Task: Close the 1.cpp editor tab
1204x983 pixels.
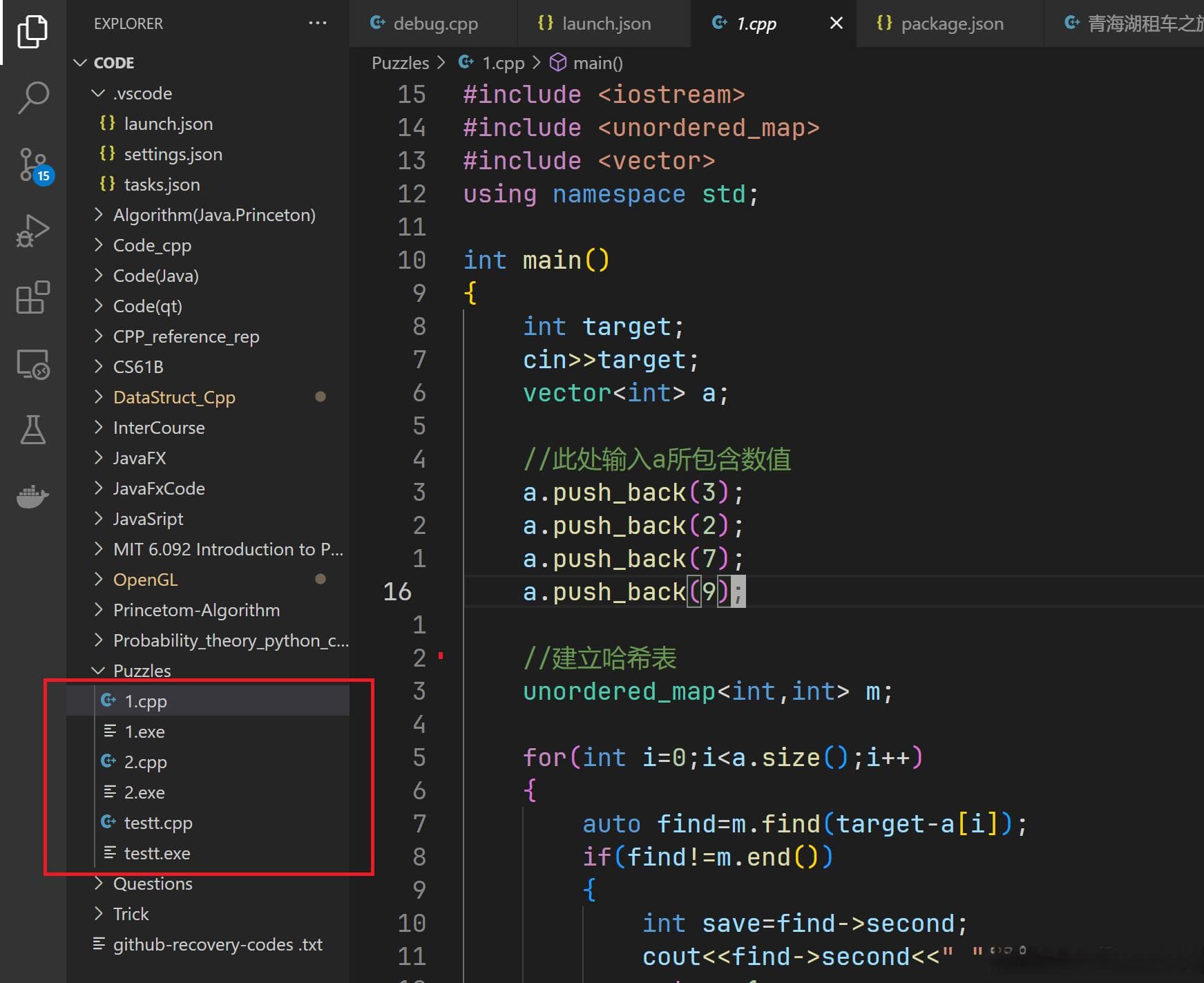Action: click(x=836, y=23)
